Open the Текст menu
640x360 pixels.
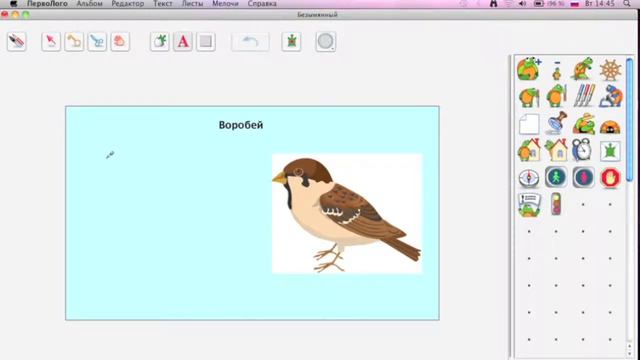(163, 4)
